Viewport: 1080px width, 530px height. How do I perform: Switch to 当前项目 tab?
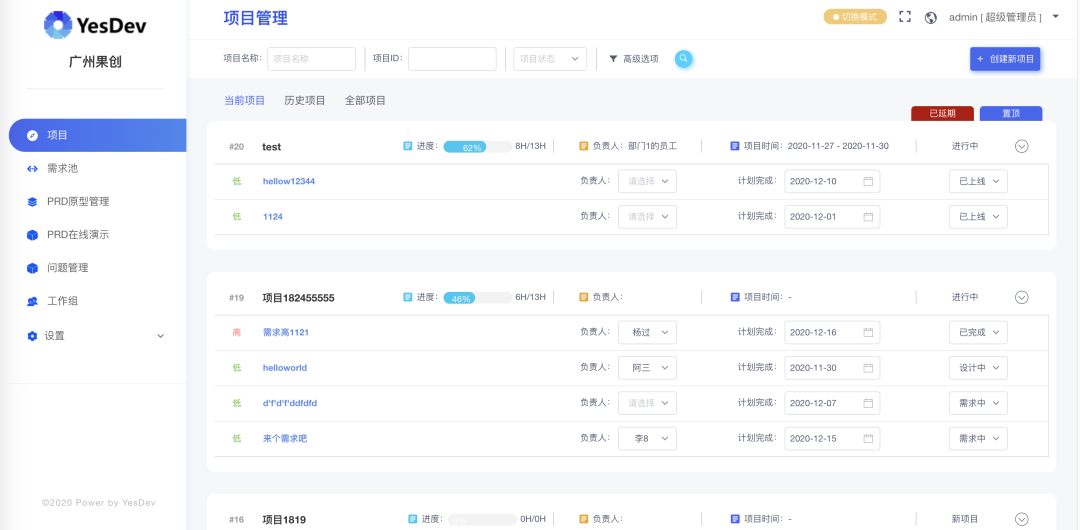245,101
